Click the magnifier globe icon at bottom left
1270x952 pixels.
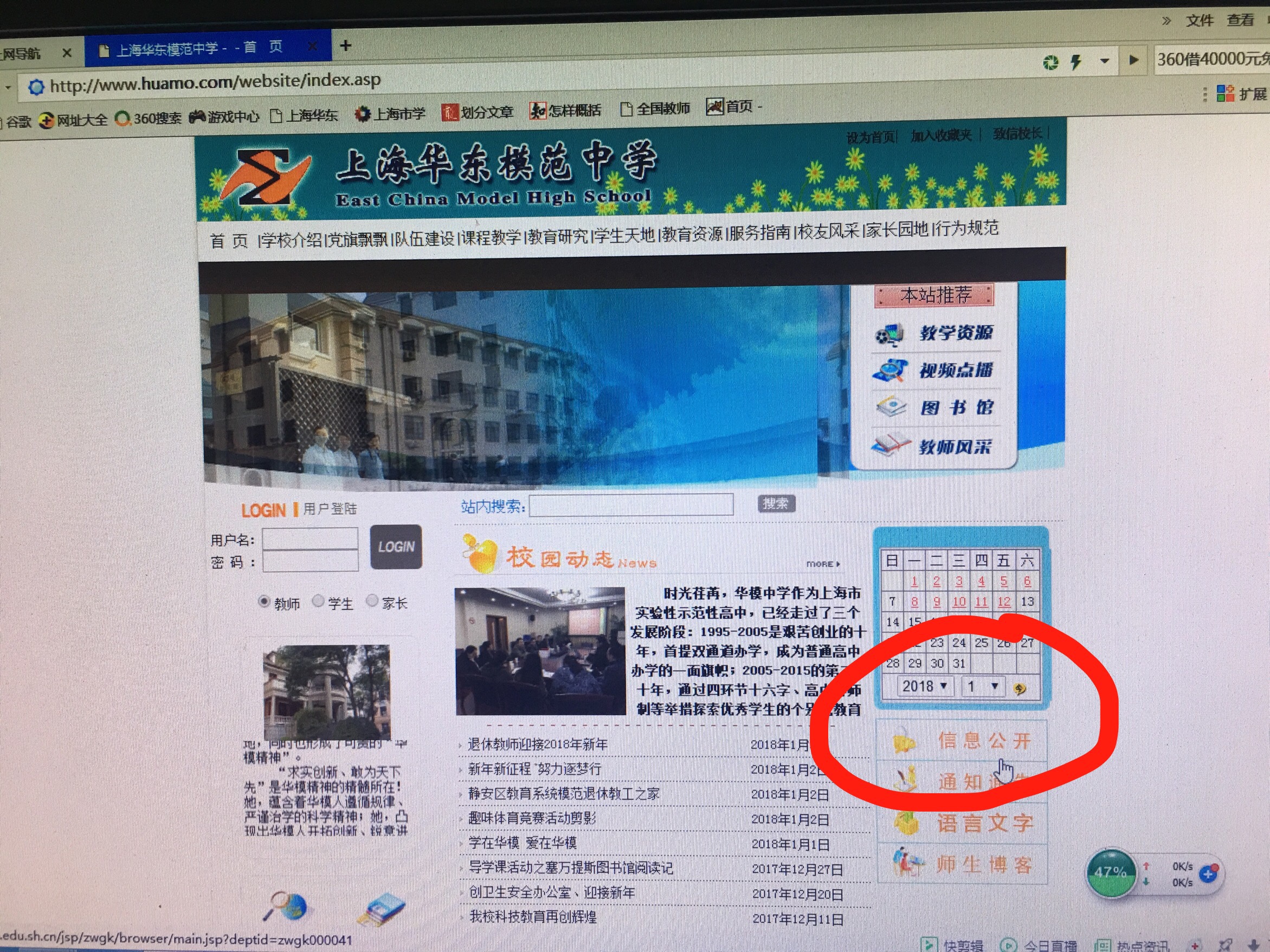tap(285, 906)
